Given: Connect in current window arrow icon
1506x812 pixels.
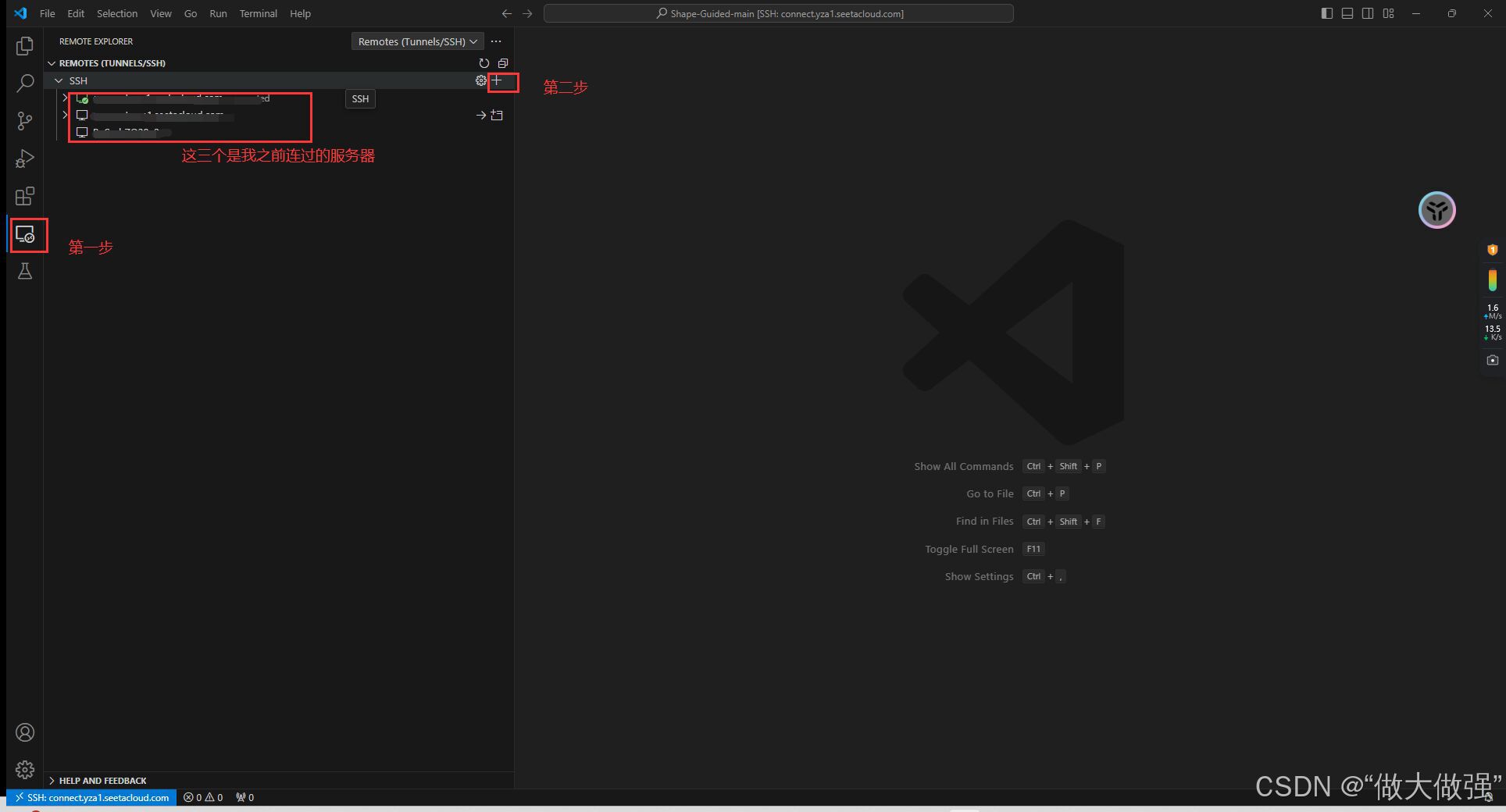Looking at the screenshot, I should 480,116.
